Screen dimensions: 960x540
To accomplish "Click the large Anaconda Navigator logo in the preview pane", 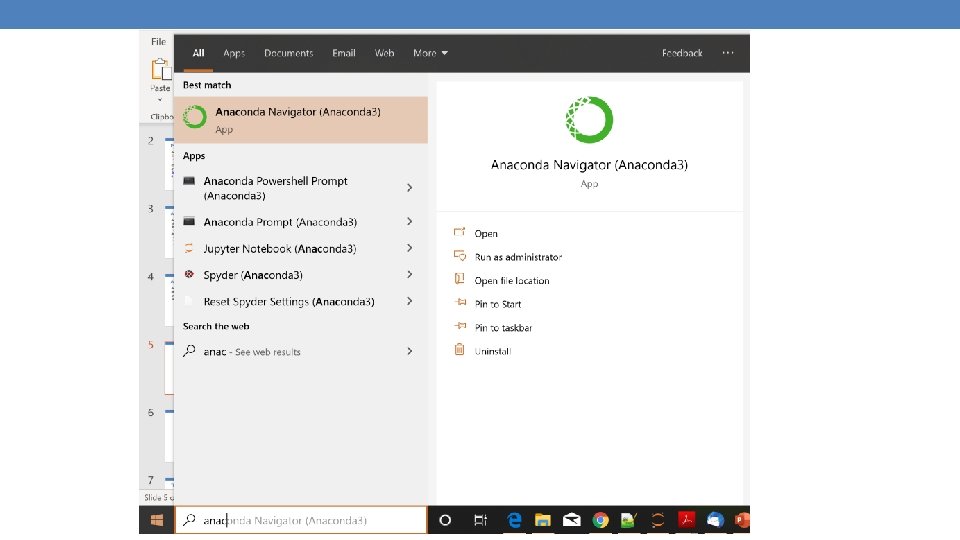I will point(589,119).
